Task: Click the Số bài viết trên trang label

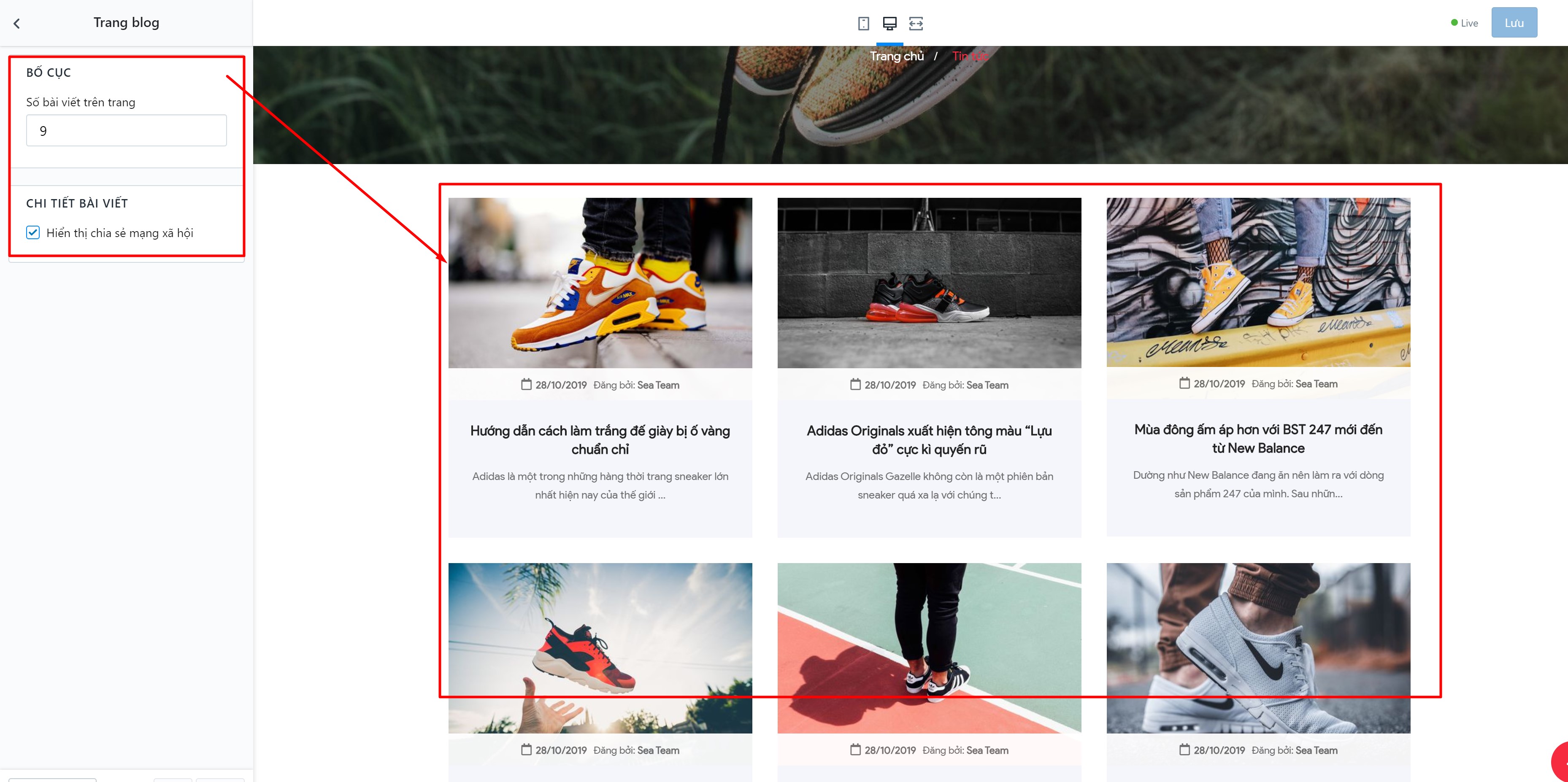Action: pyautogui.click(x=80, y=102)
